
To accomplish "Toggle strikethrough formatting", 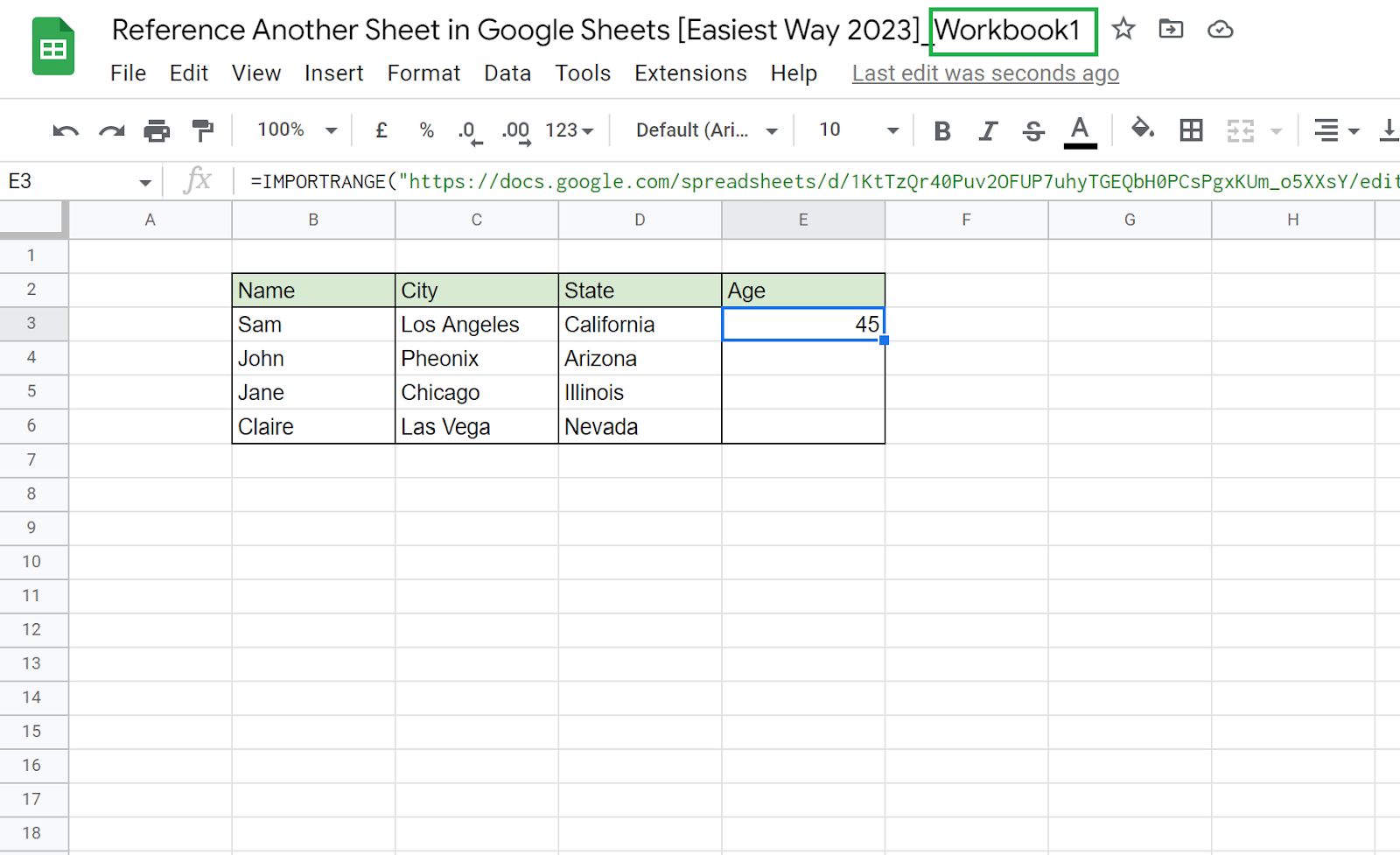I will point(1033,131).
